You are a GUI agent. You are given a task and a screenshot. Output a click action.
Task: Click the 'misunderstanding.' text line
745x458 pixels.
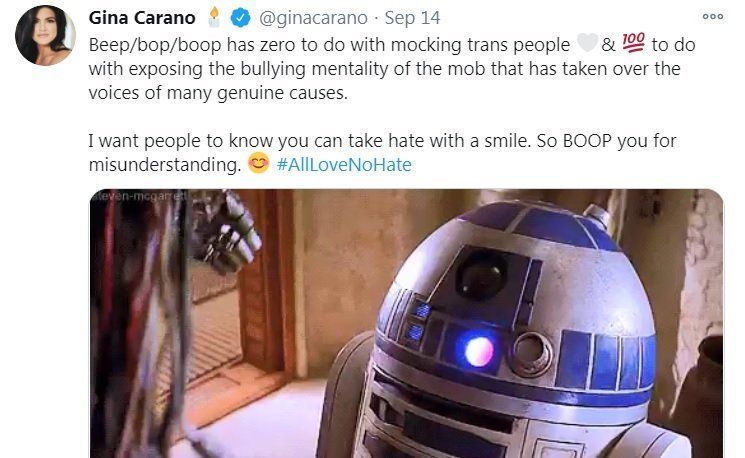[x=165, y=165]
